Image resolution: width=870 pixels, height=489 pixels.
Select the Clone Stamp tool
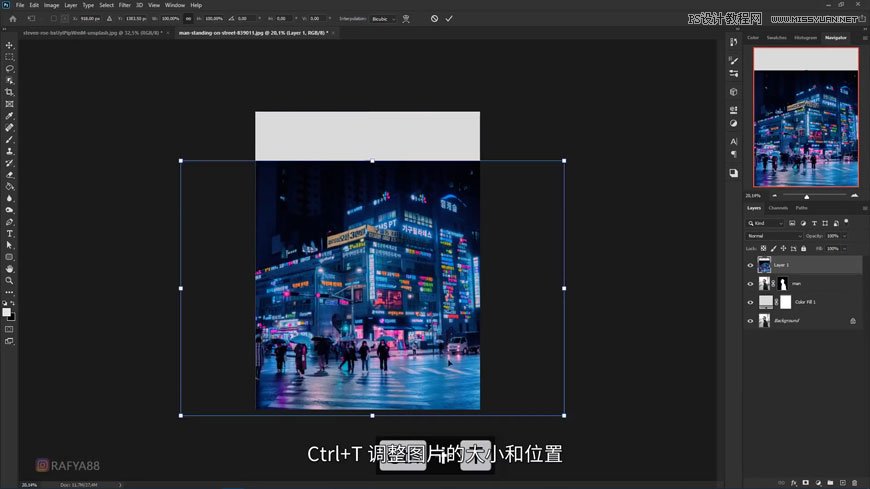coord(9,151)
